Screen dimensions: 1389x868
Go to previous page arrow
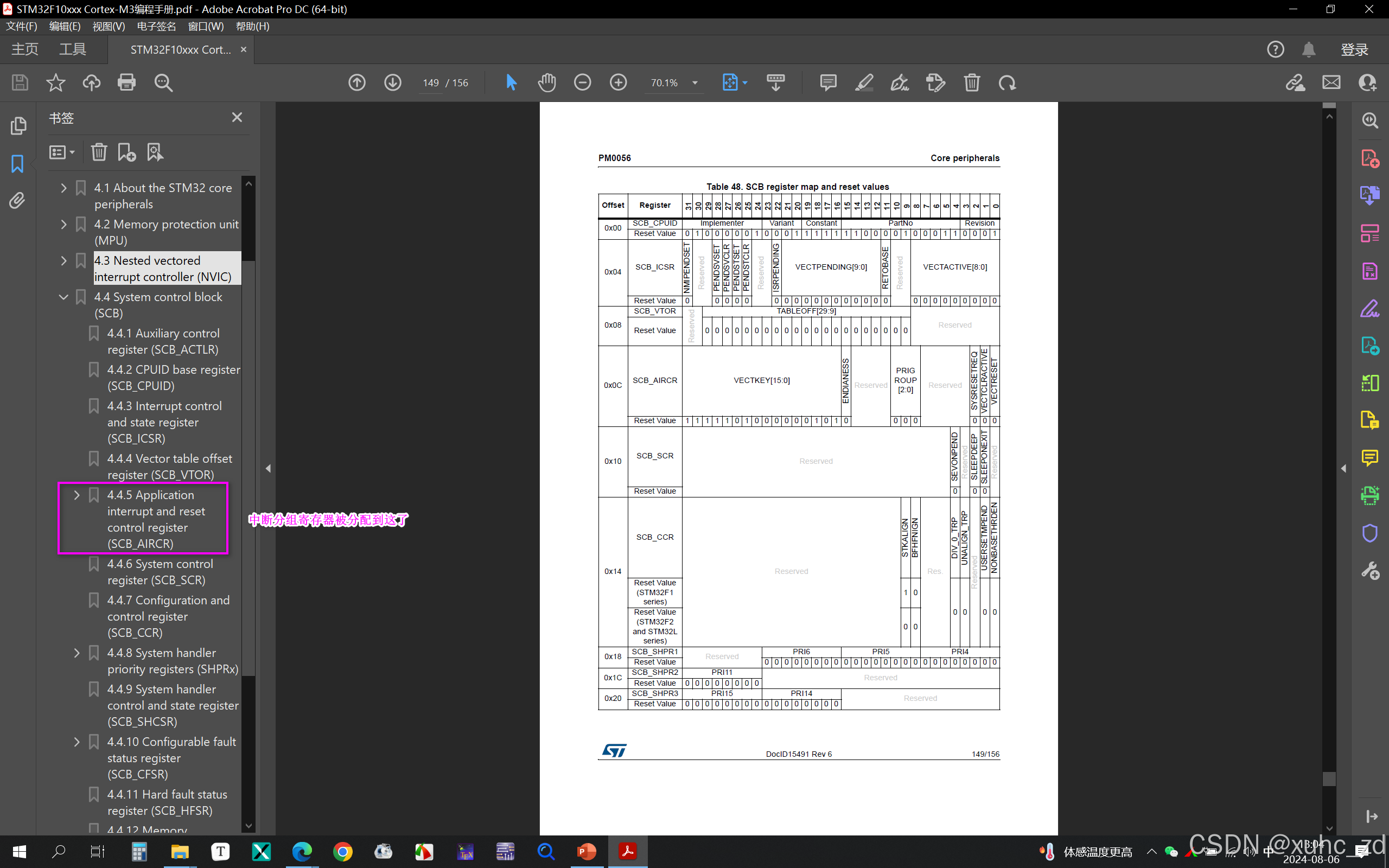(357, 82)
